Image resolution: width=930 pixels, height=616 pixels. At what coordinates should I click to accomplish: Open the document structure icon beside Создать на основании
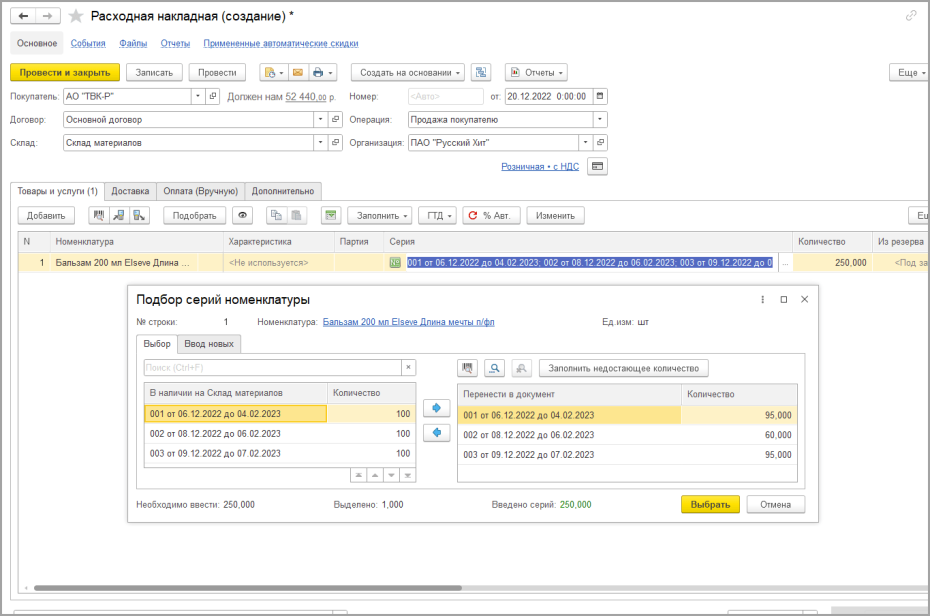coord(481,72)
